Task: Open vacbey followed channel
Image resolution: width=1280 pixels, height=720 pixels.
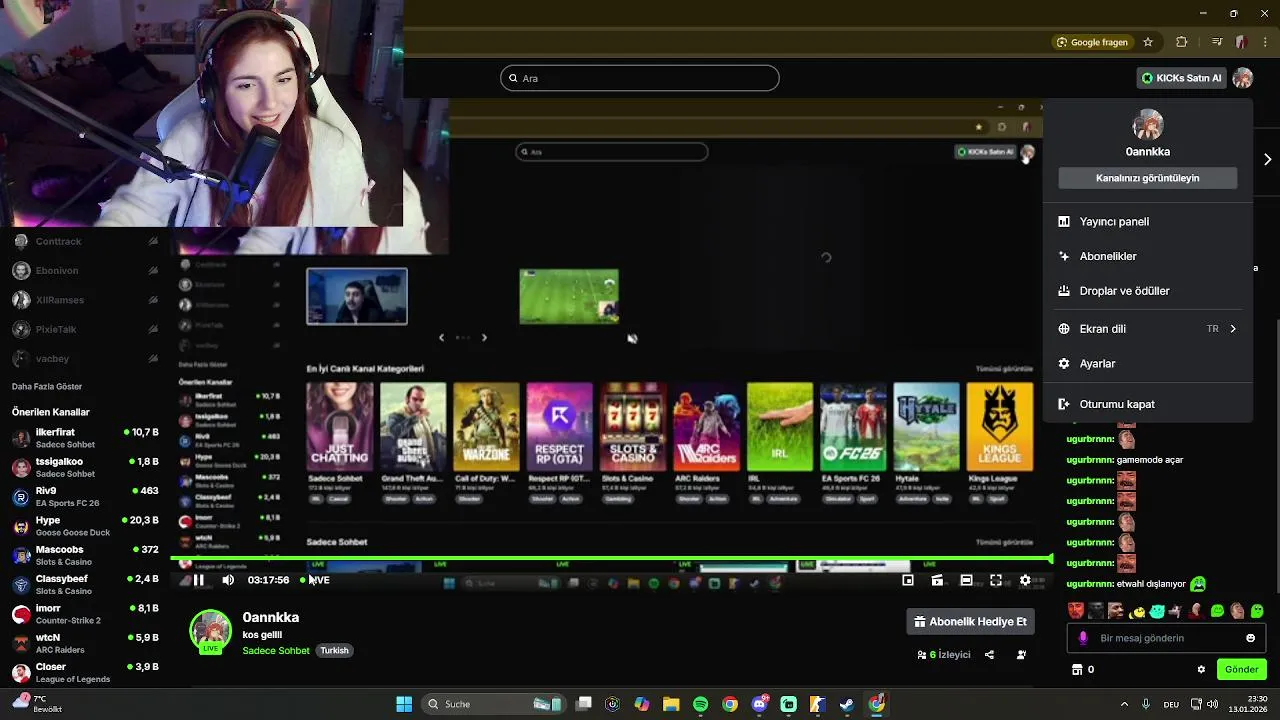Action: 85,359
